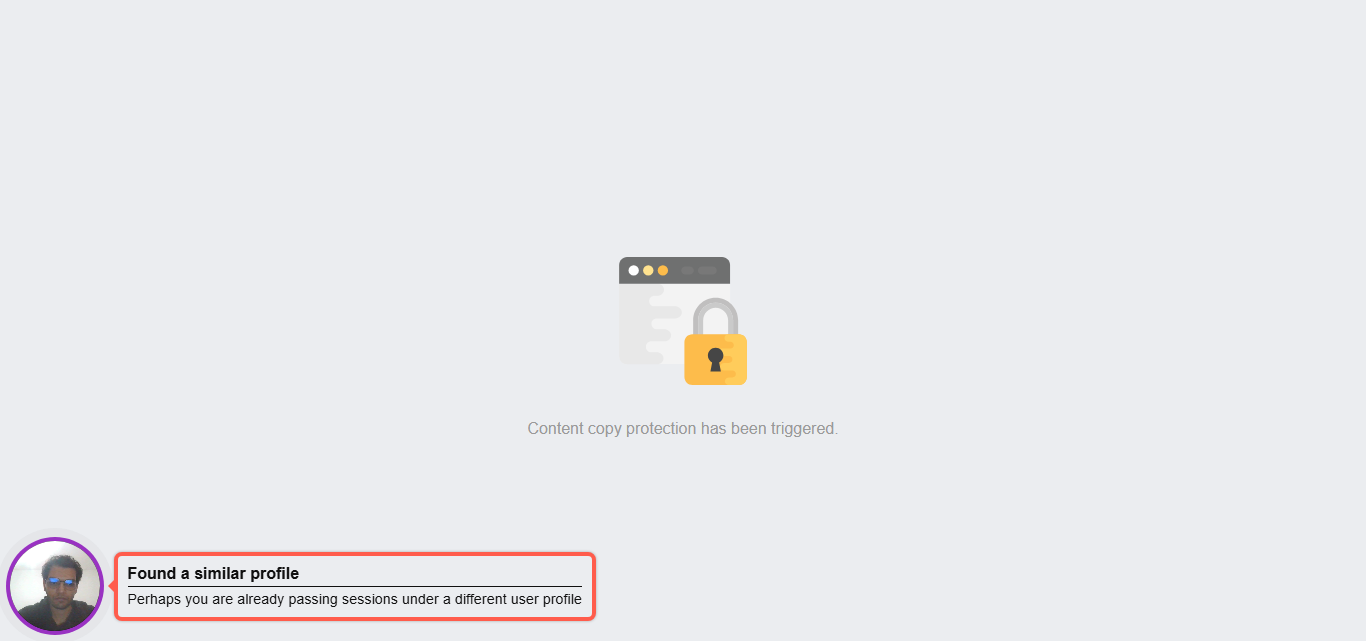This screenshot has height=641, width=1366.
Task: Click the orange dot in illustration header
Action: tap(663, 270)
